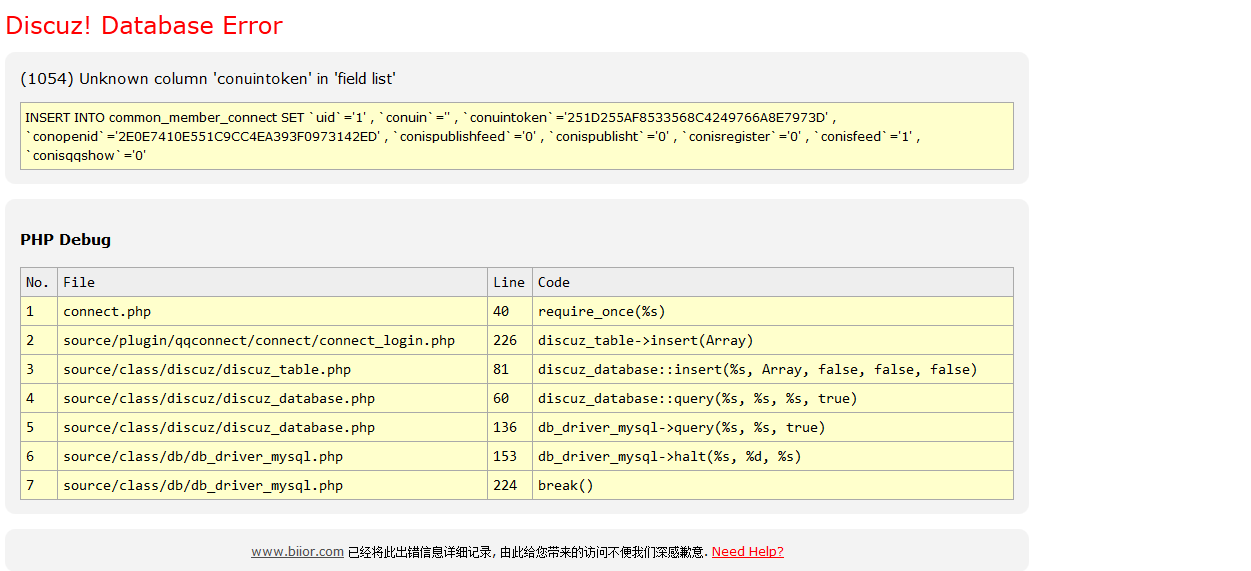Image resolution: width=1251 pixels, height=571 pixels.
Task: Click the break() code cell
Action: pyautogui.click(x=565, y=485)
